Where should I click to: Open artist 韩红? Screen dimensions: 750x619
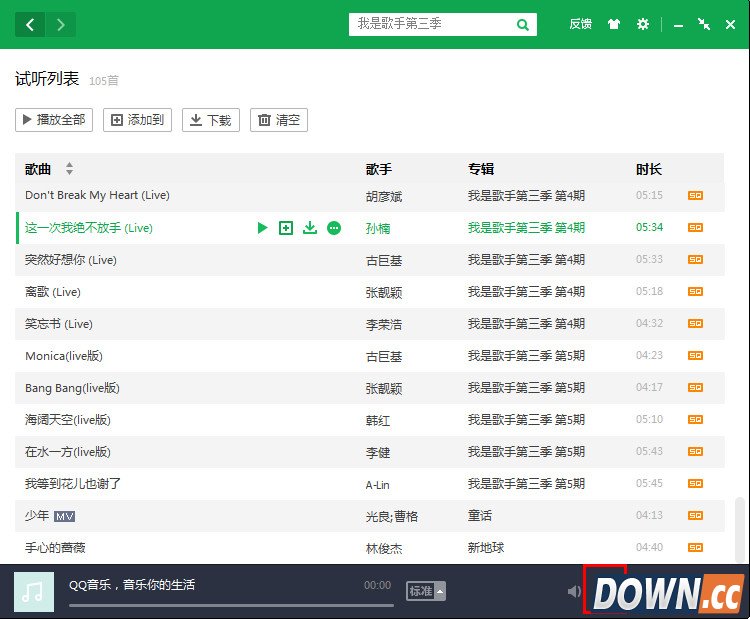click(378, 420)
